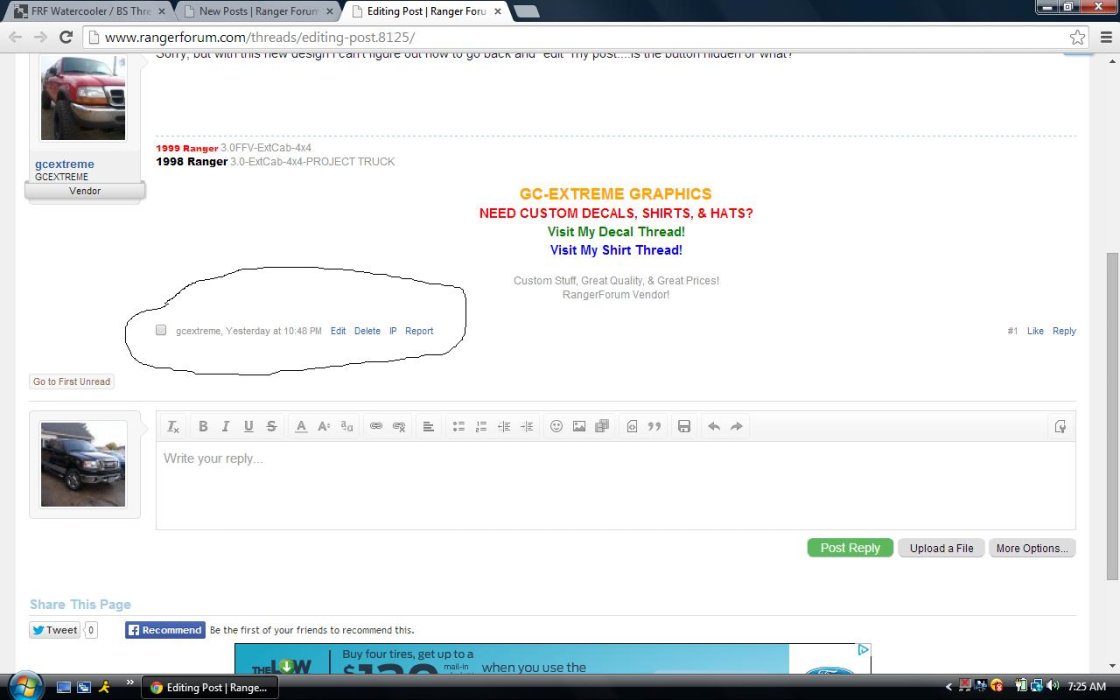This screenshot has height=700, width=1120.
Task: Tick the checkbox beside gcextreme's post timestamp
Action: click(161, 330)
